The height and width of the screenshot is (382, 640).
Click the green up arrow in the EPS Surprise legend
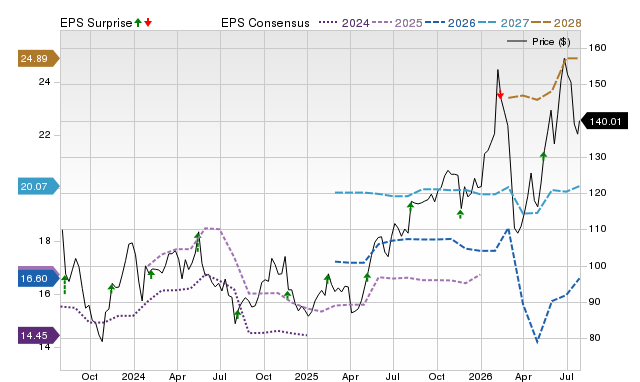coord(138,22)
